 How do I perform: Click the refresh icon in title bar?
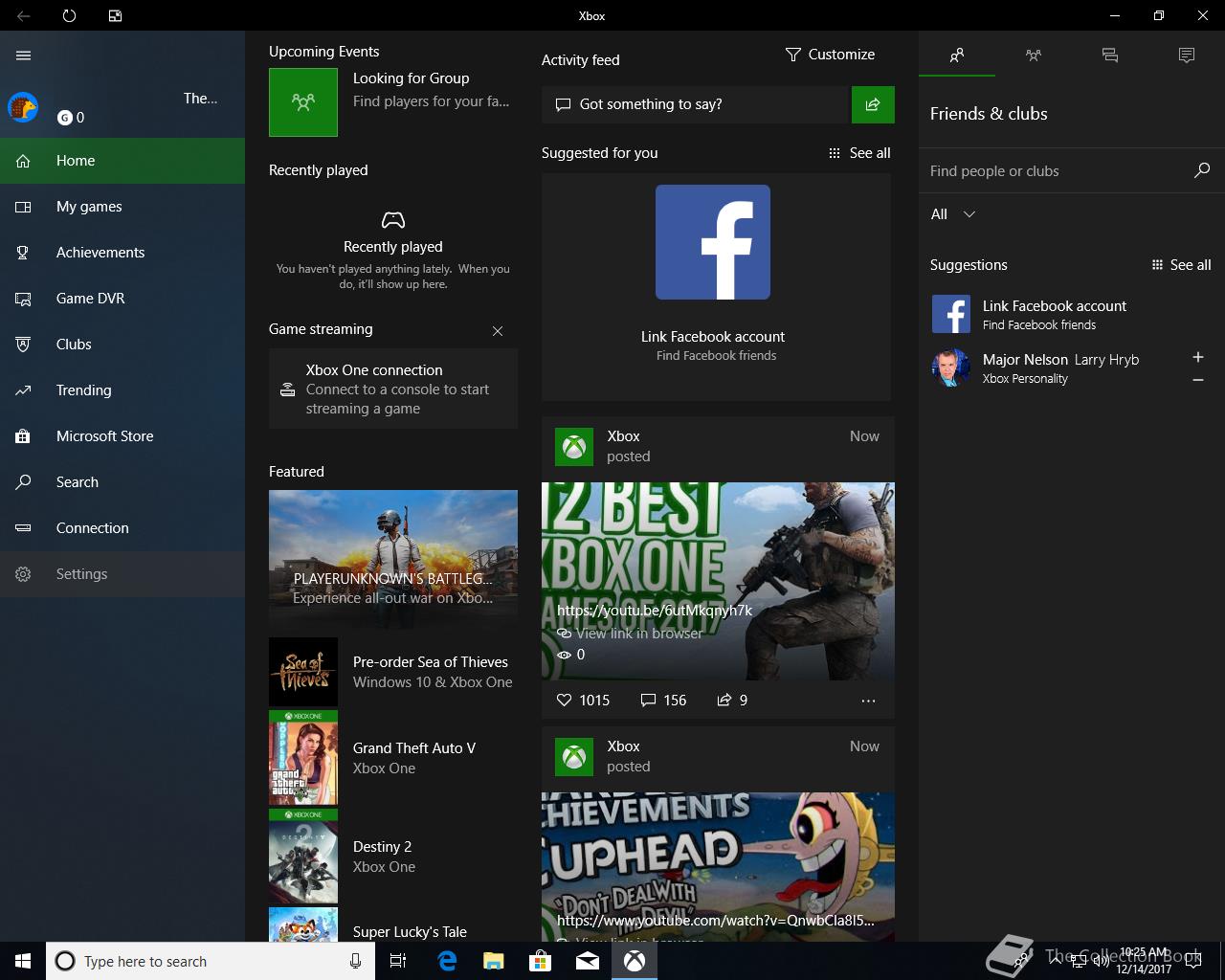[69, 15]
